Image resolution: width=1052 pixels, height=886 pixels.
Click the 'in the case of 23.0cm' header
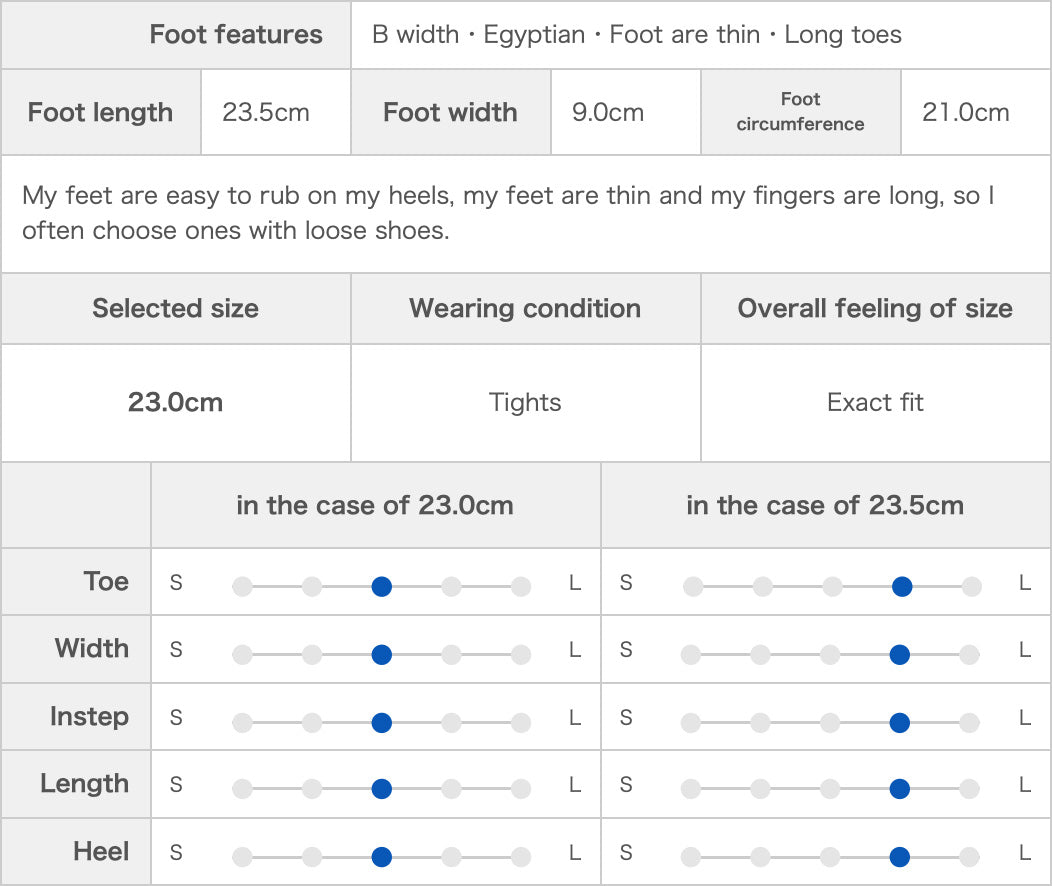tap(376, 505)
